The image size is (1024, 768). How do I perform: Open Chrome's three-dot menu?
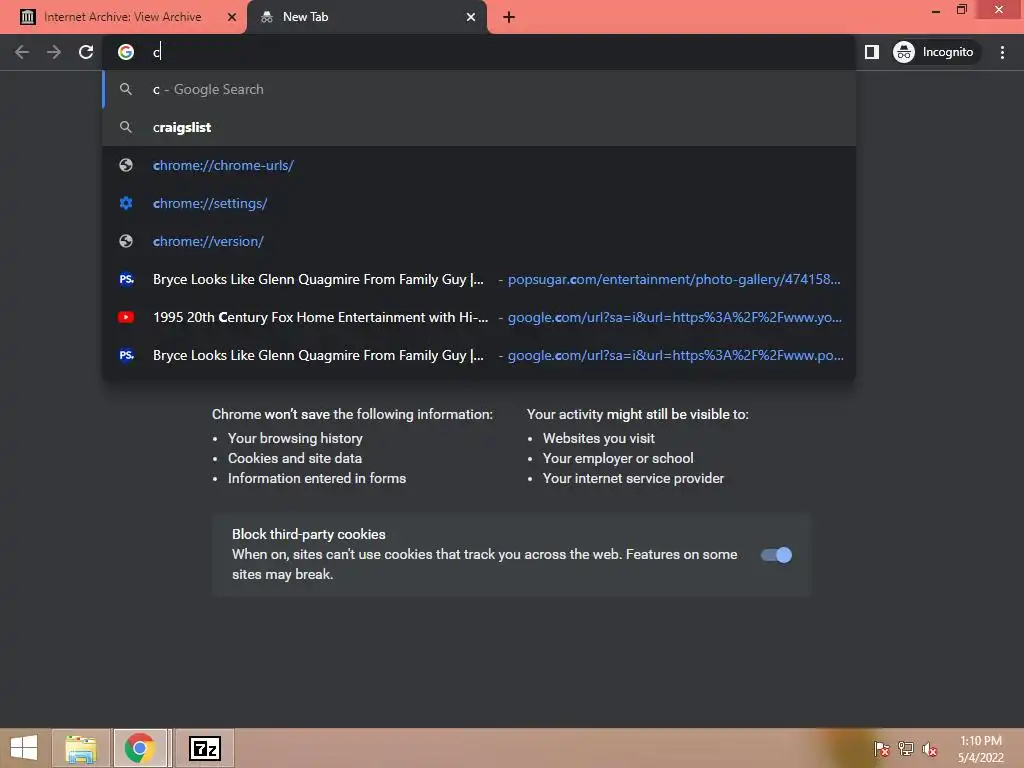pos(1002,52)
